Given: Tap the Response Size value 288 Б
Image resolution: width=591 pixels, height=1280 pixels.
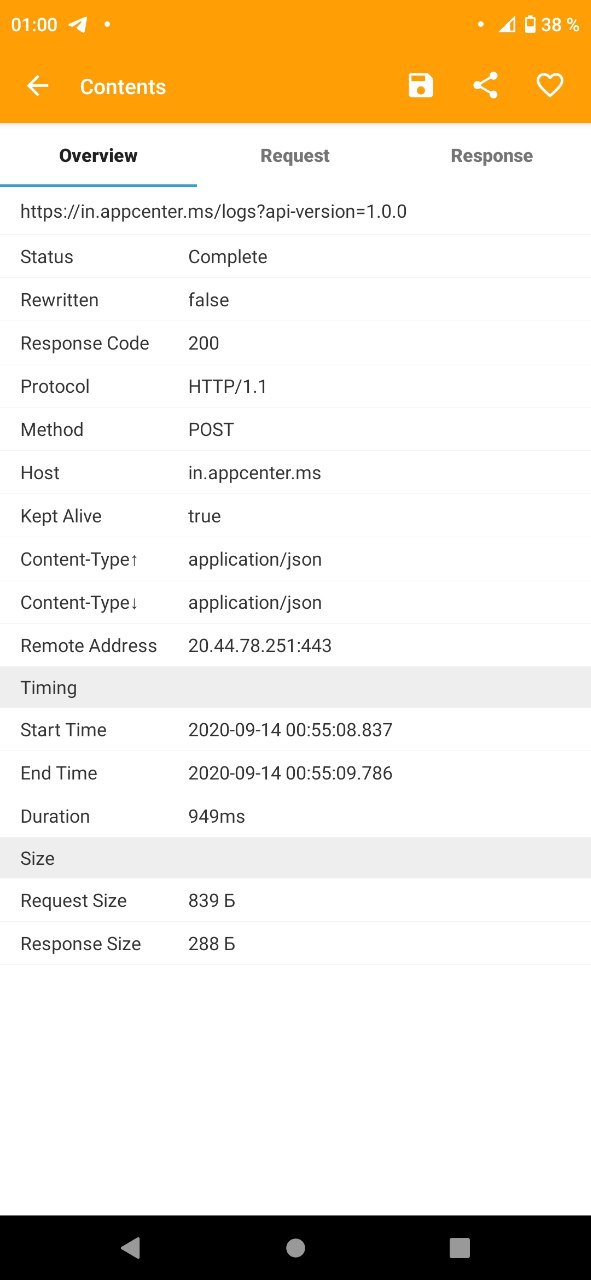Looking at the screenshot, I should coord(212,944).
